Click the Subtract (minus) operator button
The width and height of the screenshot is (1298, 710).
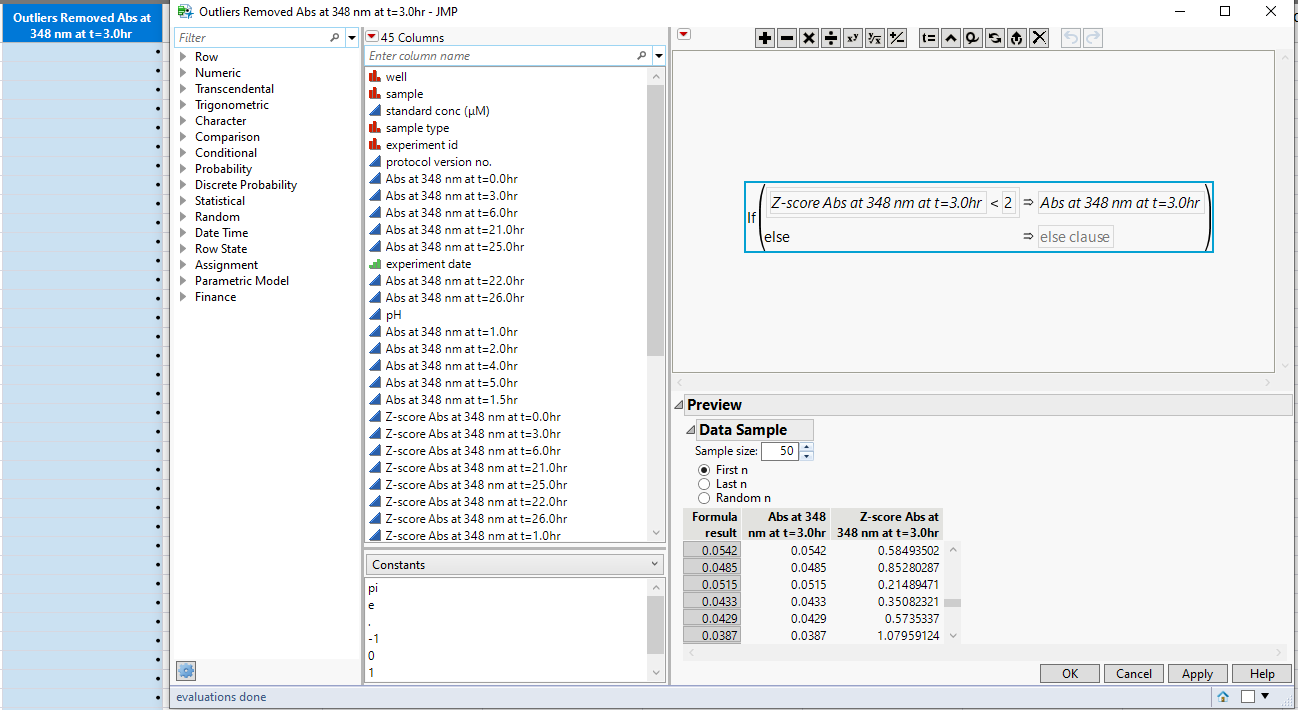coord(787,38)
